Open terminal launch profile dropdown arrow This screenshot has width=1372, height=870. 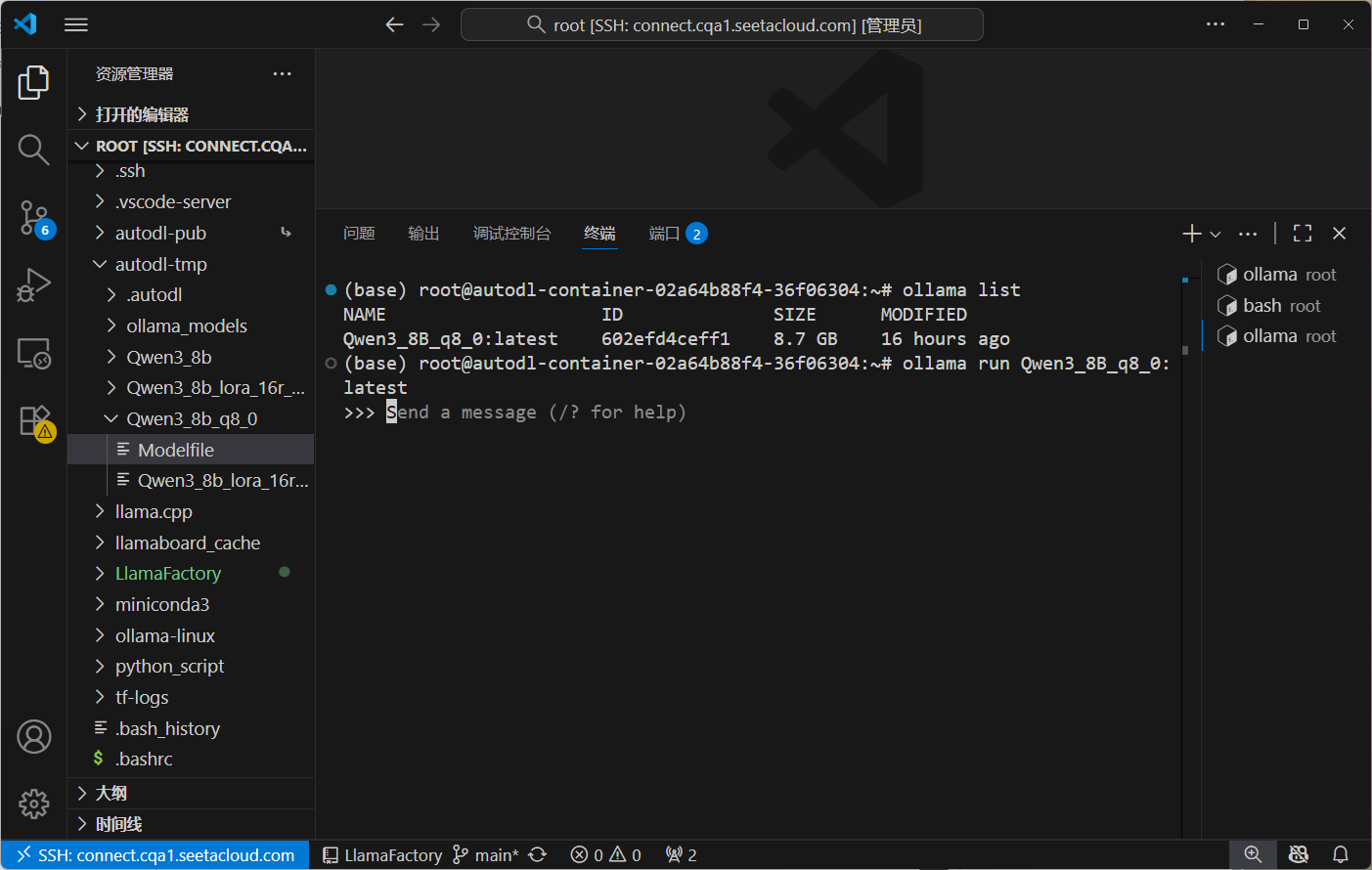(x=1216, y=234)
